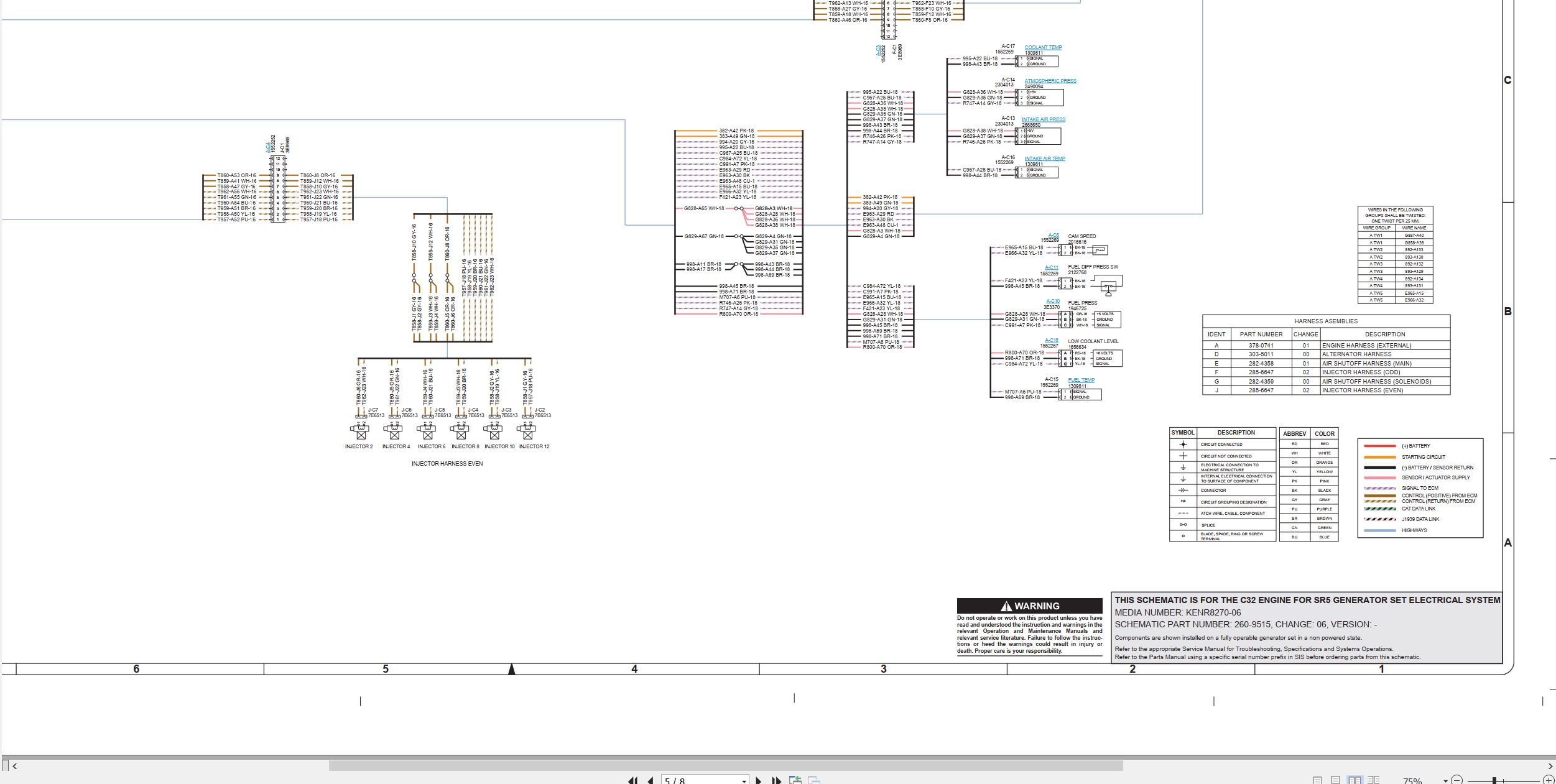
Task: Follow the A-C10 connector link
Action: (1052, 301)
